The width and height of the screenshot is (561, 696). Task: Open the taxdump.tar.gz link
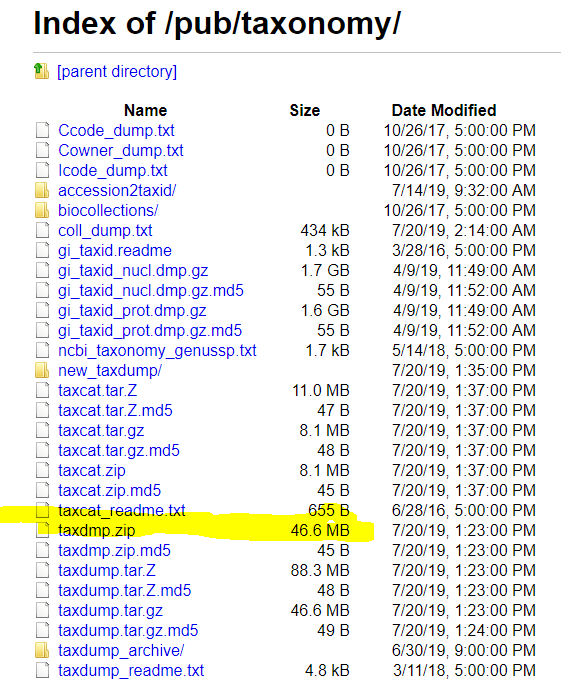pos(110,611)
